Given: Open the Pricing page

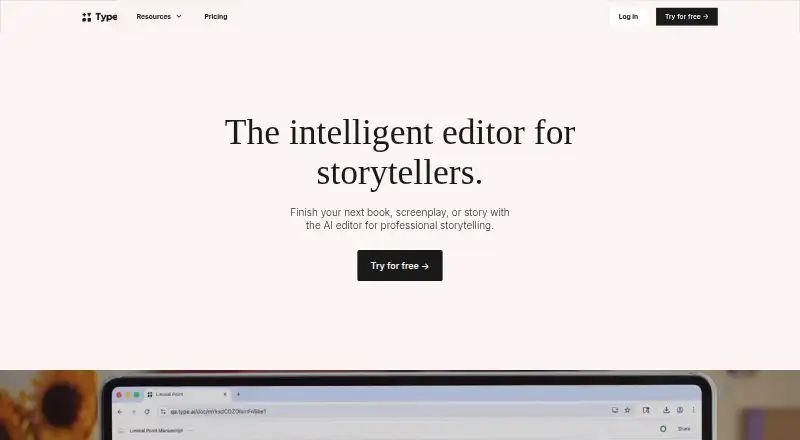Looking at the screenshot, I should coord(216,17).
